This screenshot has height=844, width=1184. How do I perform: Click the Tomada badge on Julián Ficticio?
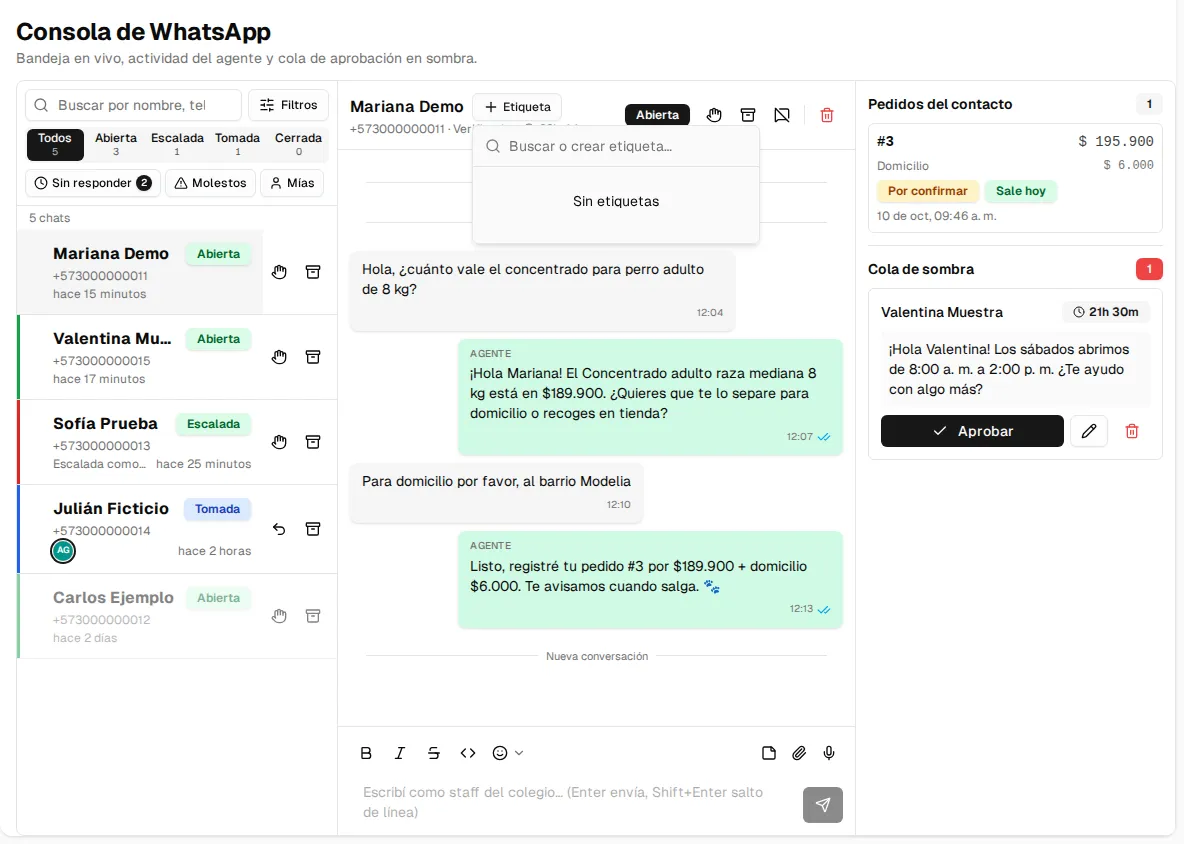coord(217,509)
